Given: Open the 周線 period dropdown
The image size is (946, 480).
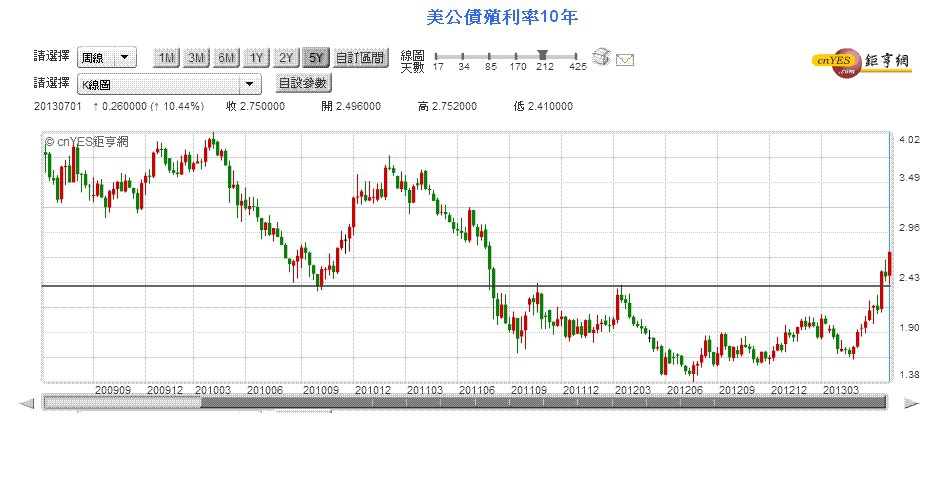Looking at the screenshot, I should tap(98, 58).
